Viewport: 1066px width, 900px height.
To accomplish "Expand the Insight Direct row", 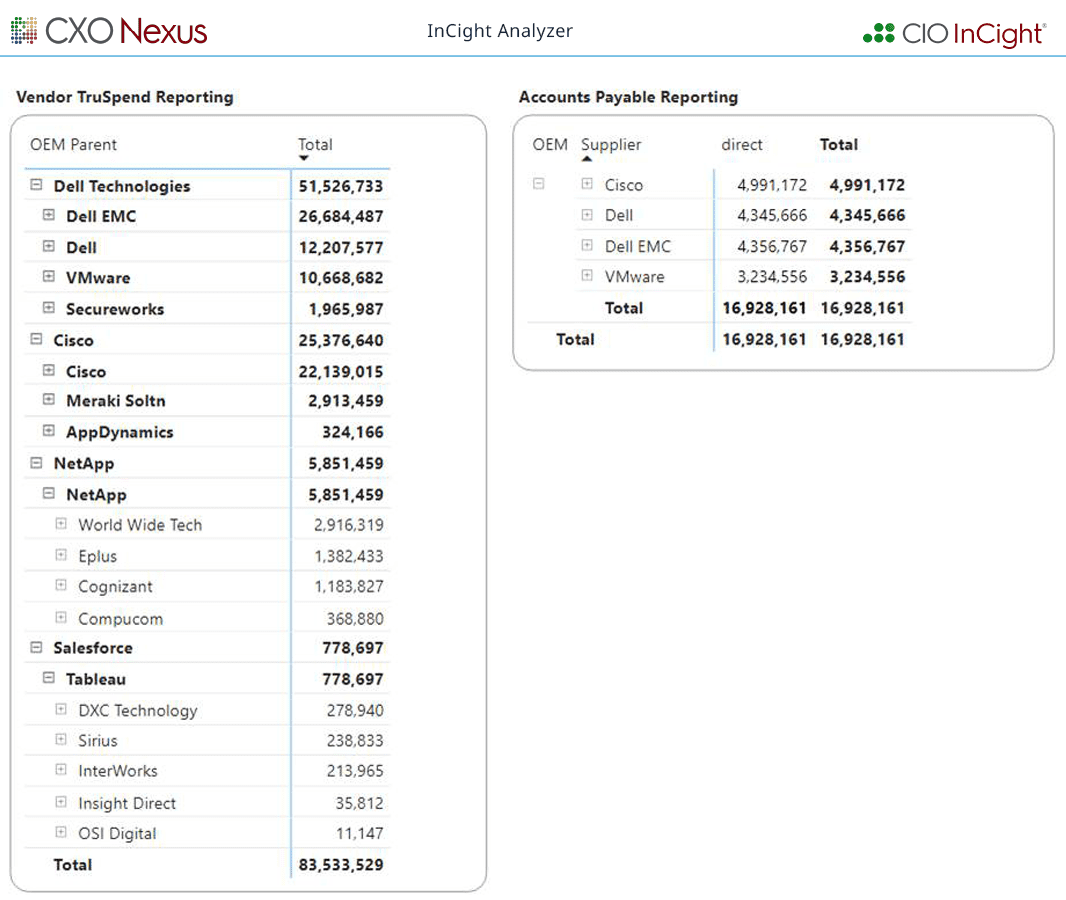I will tap(61, 801).
